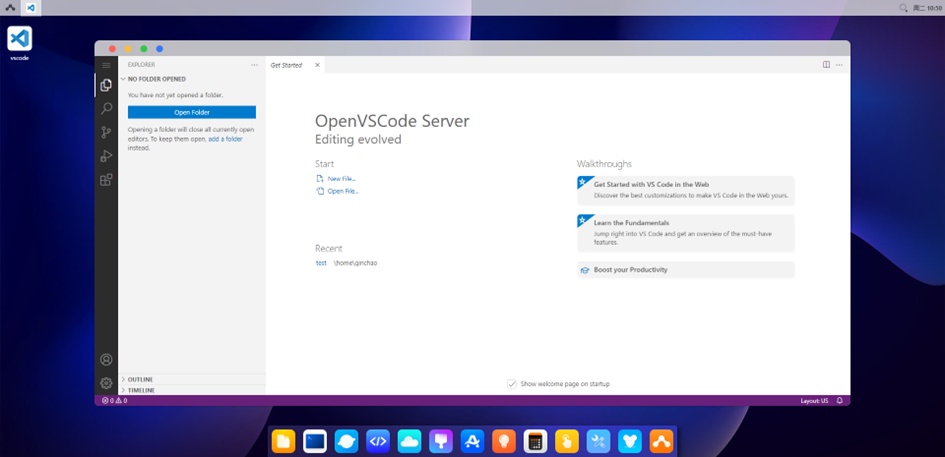Screen dimensions: 945x457
Task: Open the paint roller dock icon
Action: click(441, 441)
